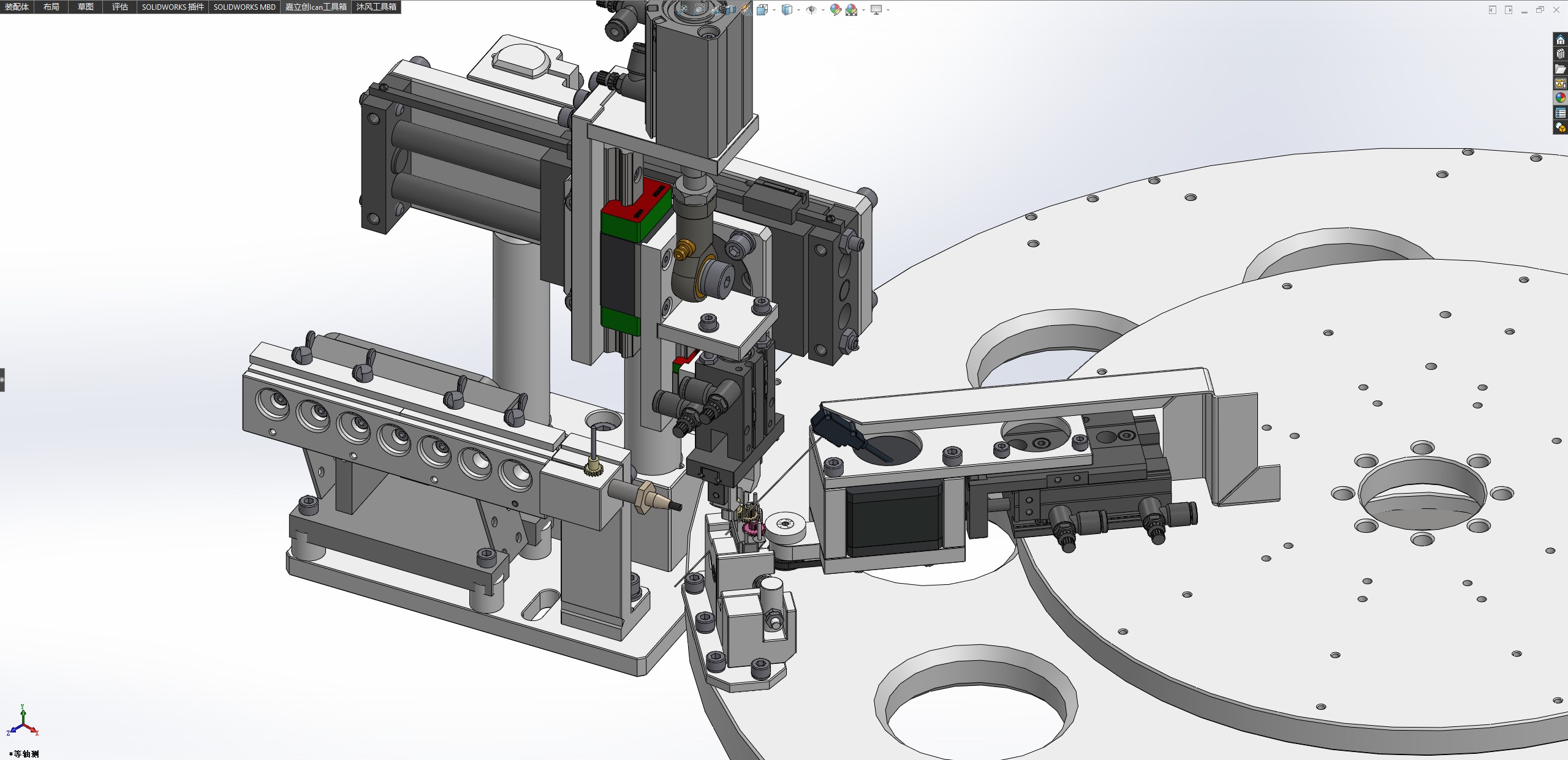The image size is (1568, 760).
Task: Open the 嘉立创lcan工具箱 tab
Action: 316,7
